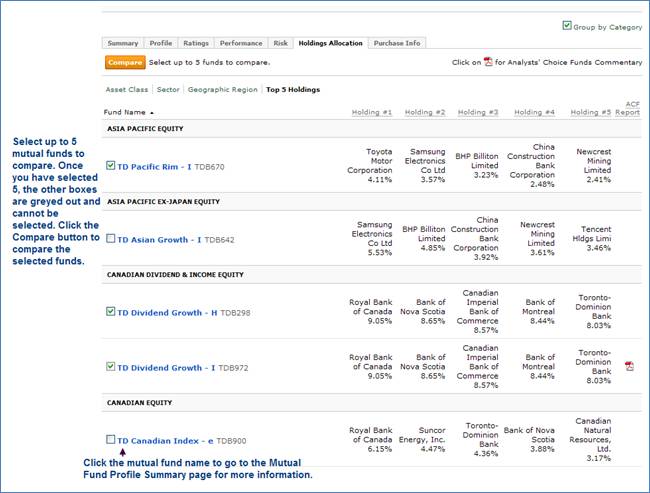Image resolution: width=650 pixels, height=493 pixels.
Task: Switch to the Summary tab
Action: pos(123,43)
